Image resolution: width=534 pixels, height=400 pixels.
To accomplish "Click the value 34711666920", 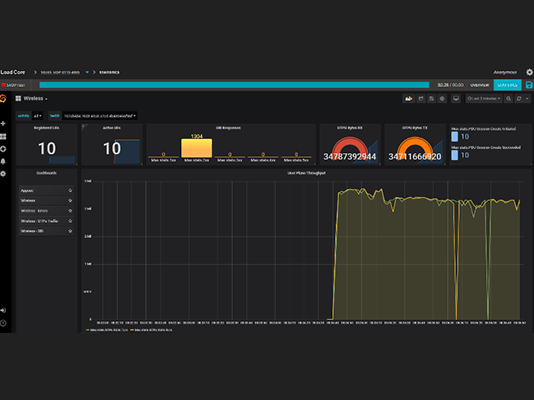I will 415,157.
